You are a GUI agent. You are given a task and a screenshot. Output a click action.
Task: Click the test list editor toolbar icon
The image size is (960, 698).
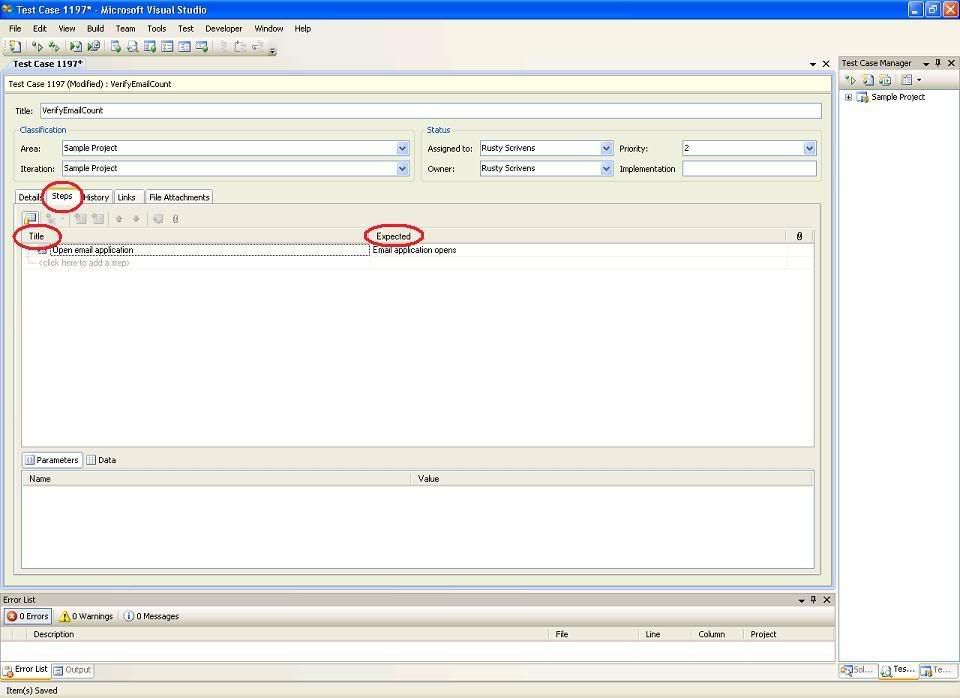(x=150, y=47)
